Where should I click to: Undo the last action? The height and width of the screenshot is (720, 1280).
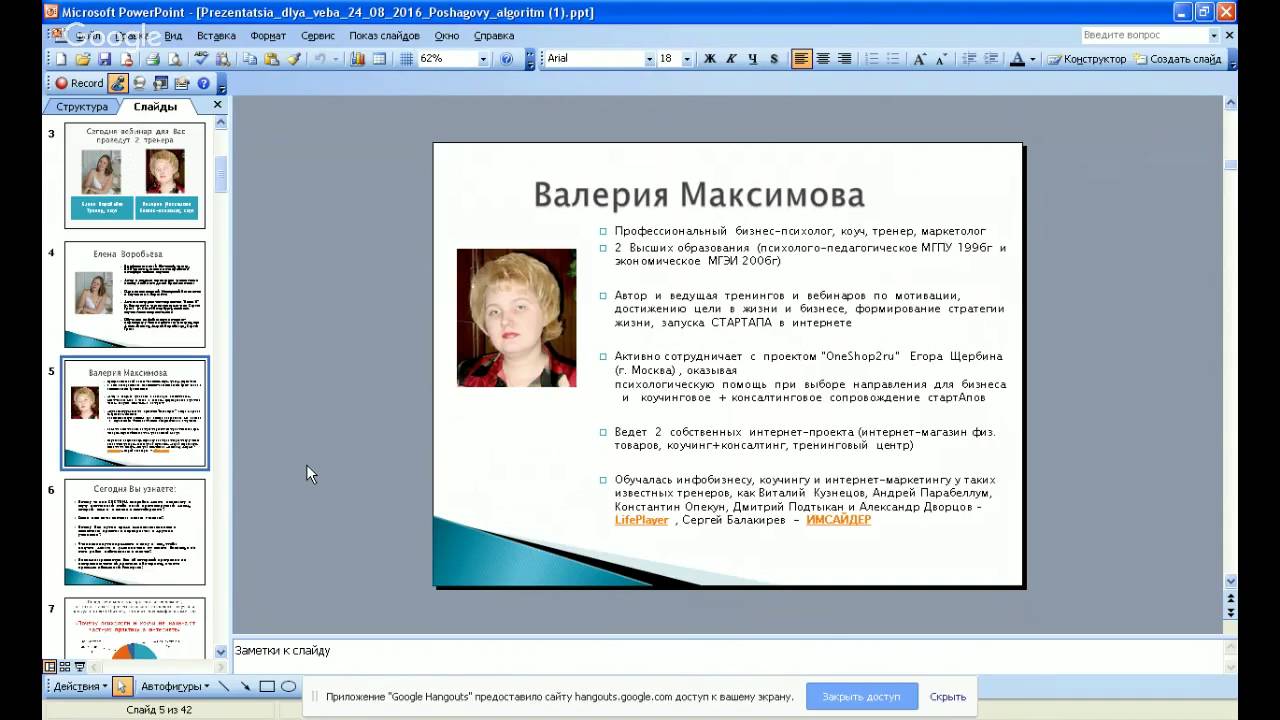320,59
